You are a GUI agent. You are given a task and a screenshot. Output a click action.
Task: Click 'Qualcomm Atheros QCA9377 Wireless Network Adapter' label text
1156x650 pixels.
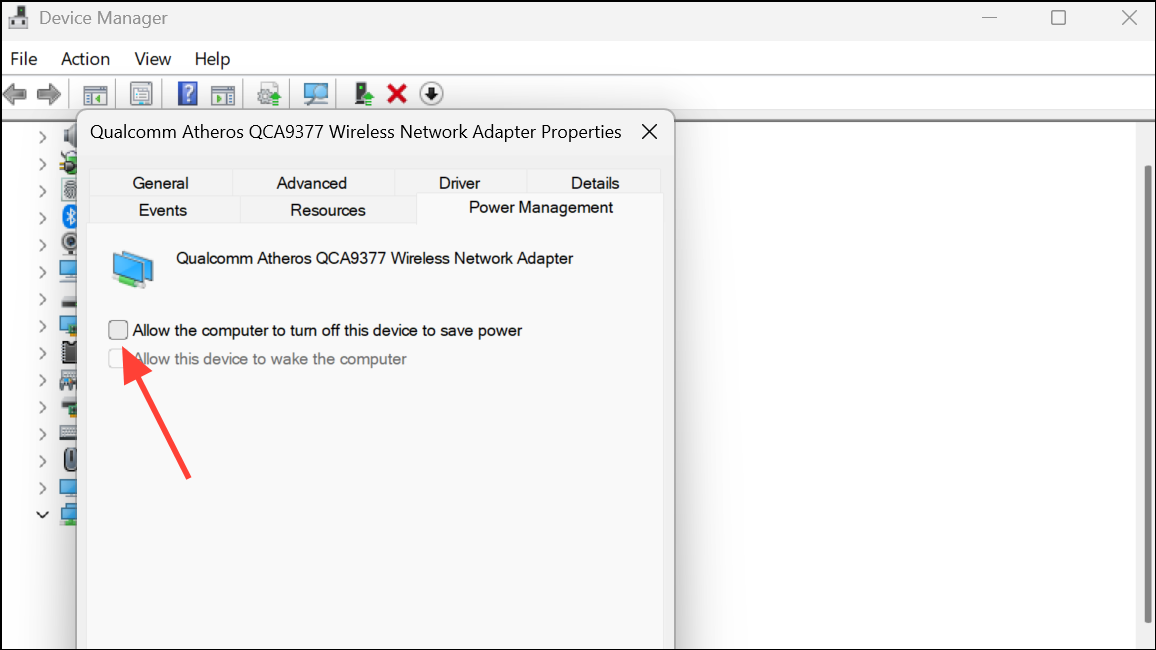375,259
